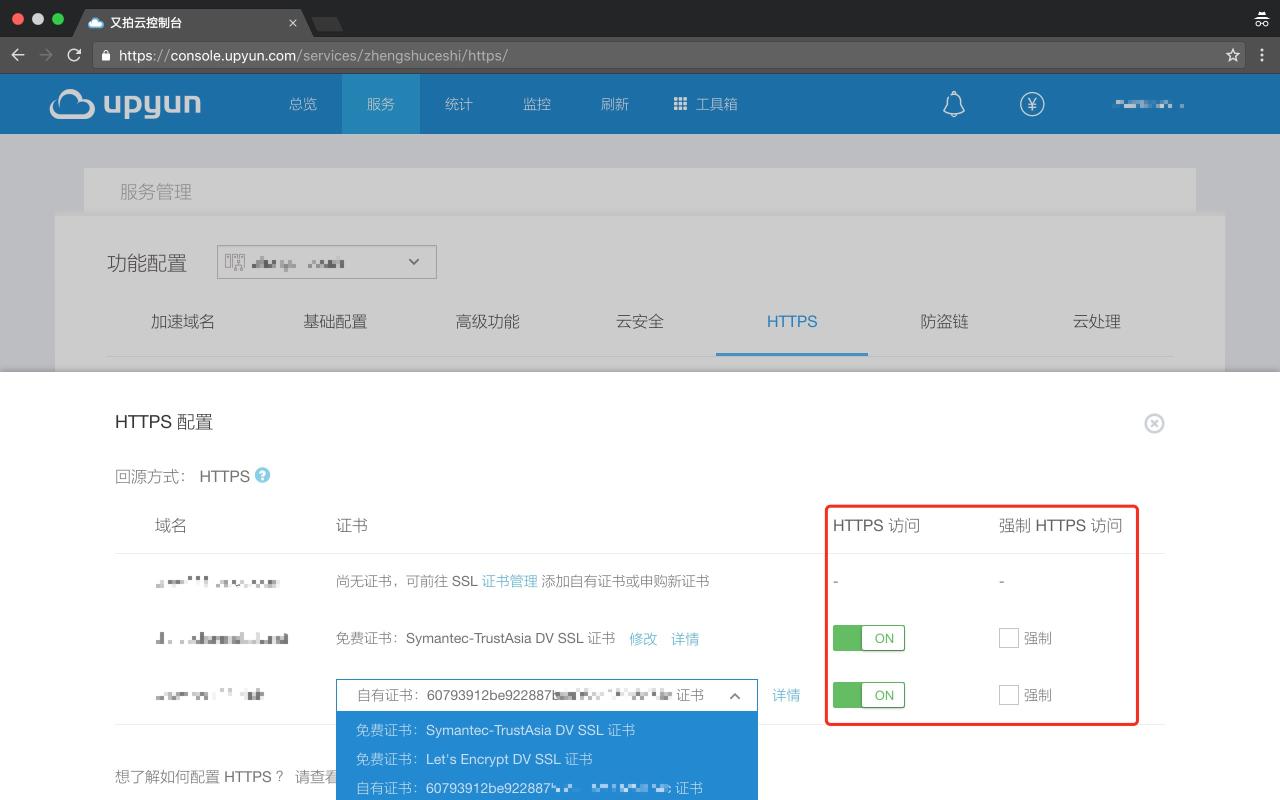
Task: Enable 强制 HTTPS for the 自有证书 row
Action: (x=1008, y=695)
